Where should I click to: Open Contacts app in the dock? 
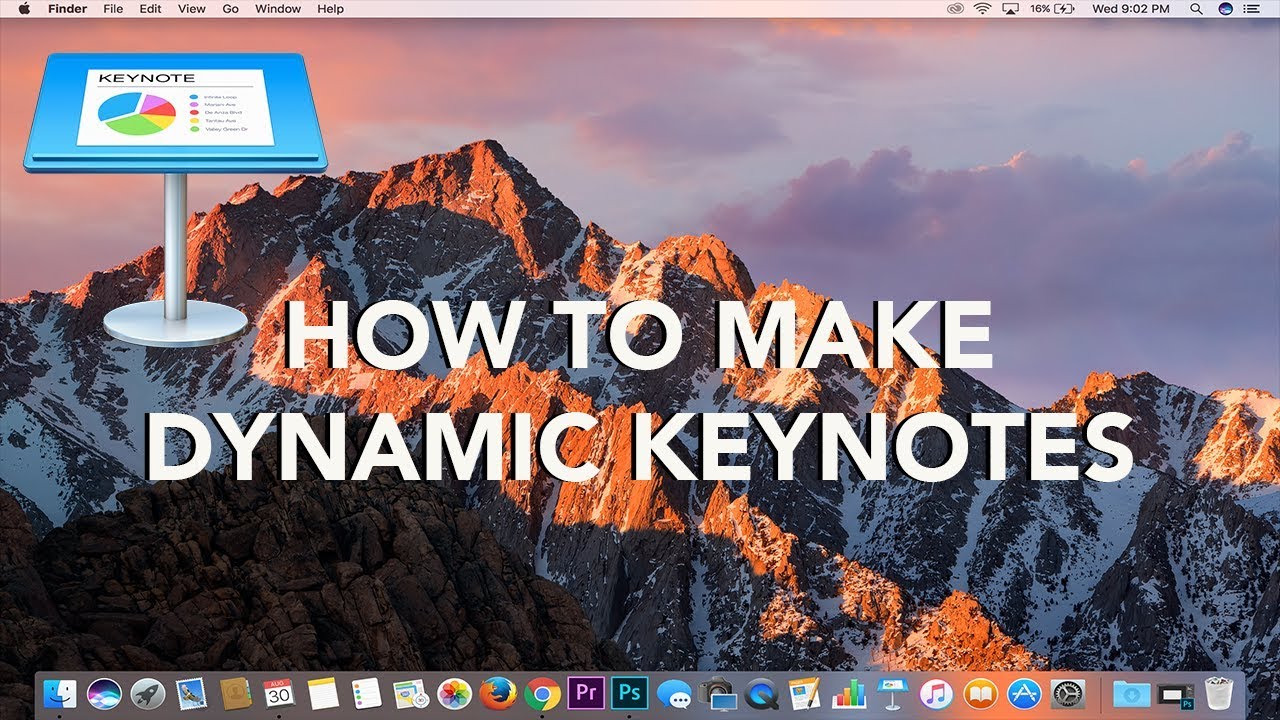coord(235,693)
